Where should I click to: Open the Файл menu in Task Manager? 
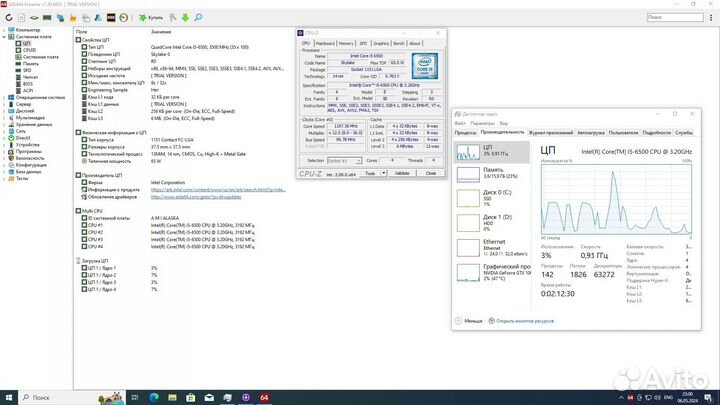pyautogui.click(x=460, y=124)
